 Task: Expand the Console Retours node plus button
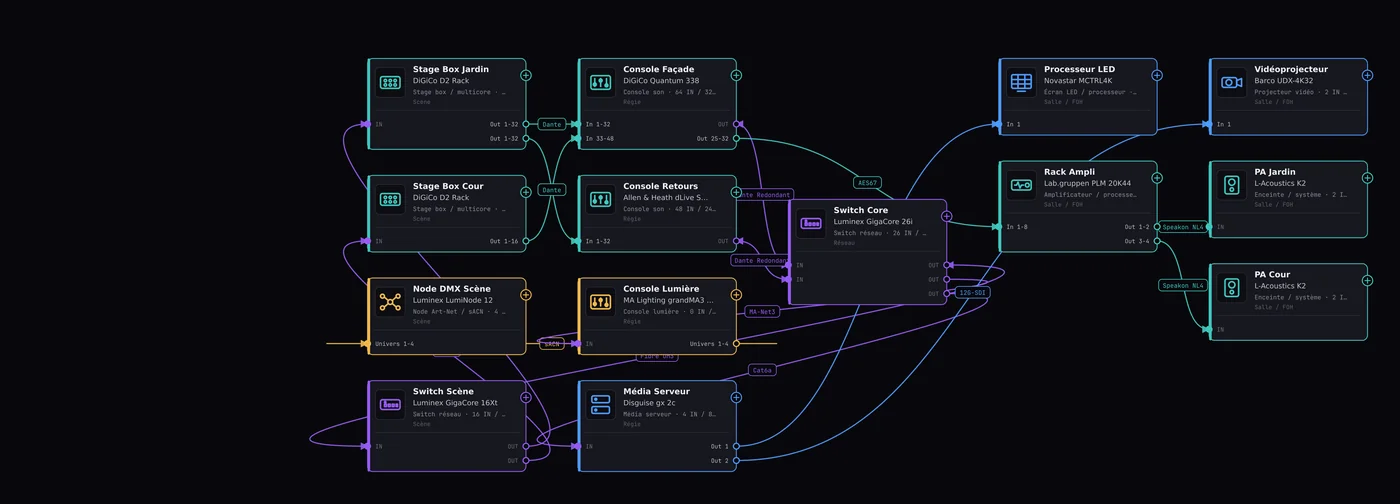click(736, 192)
